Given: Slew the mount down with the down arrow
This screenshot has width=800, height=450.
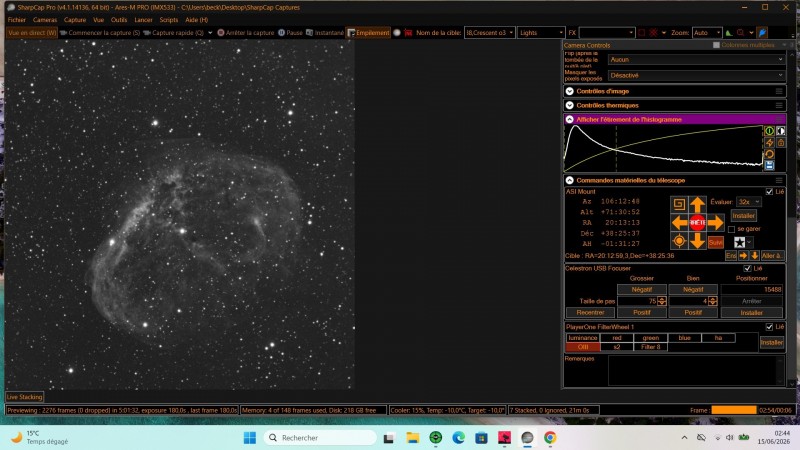Looking at the screenshot, I should point(697,241).
